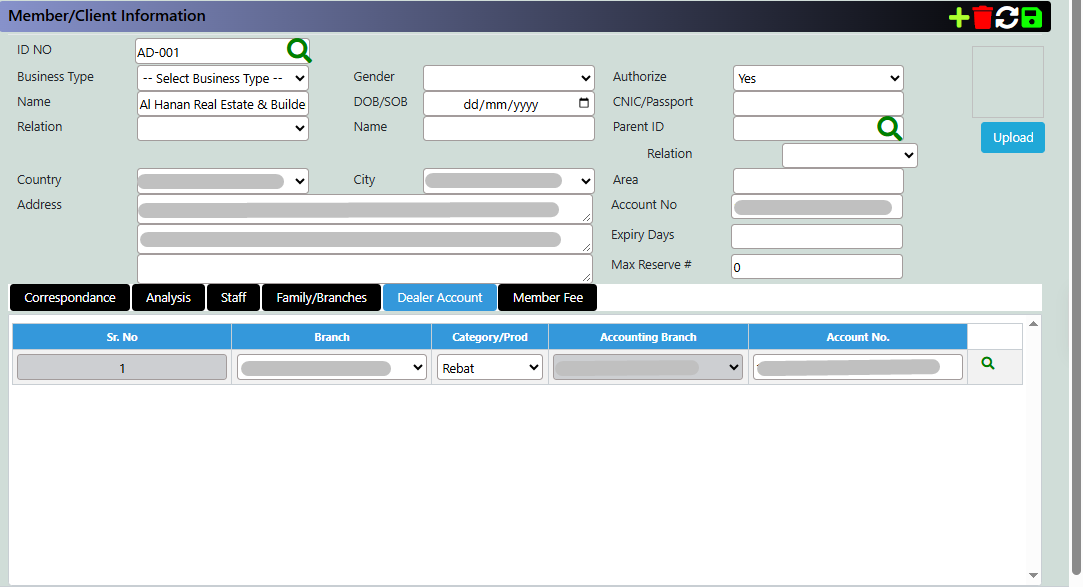Expand the Relation dropdown below Name
This screenshot has height=587, width=1083.
click(222, 128)
